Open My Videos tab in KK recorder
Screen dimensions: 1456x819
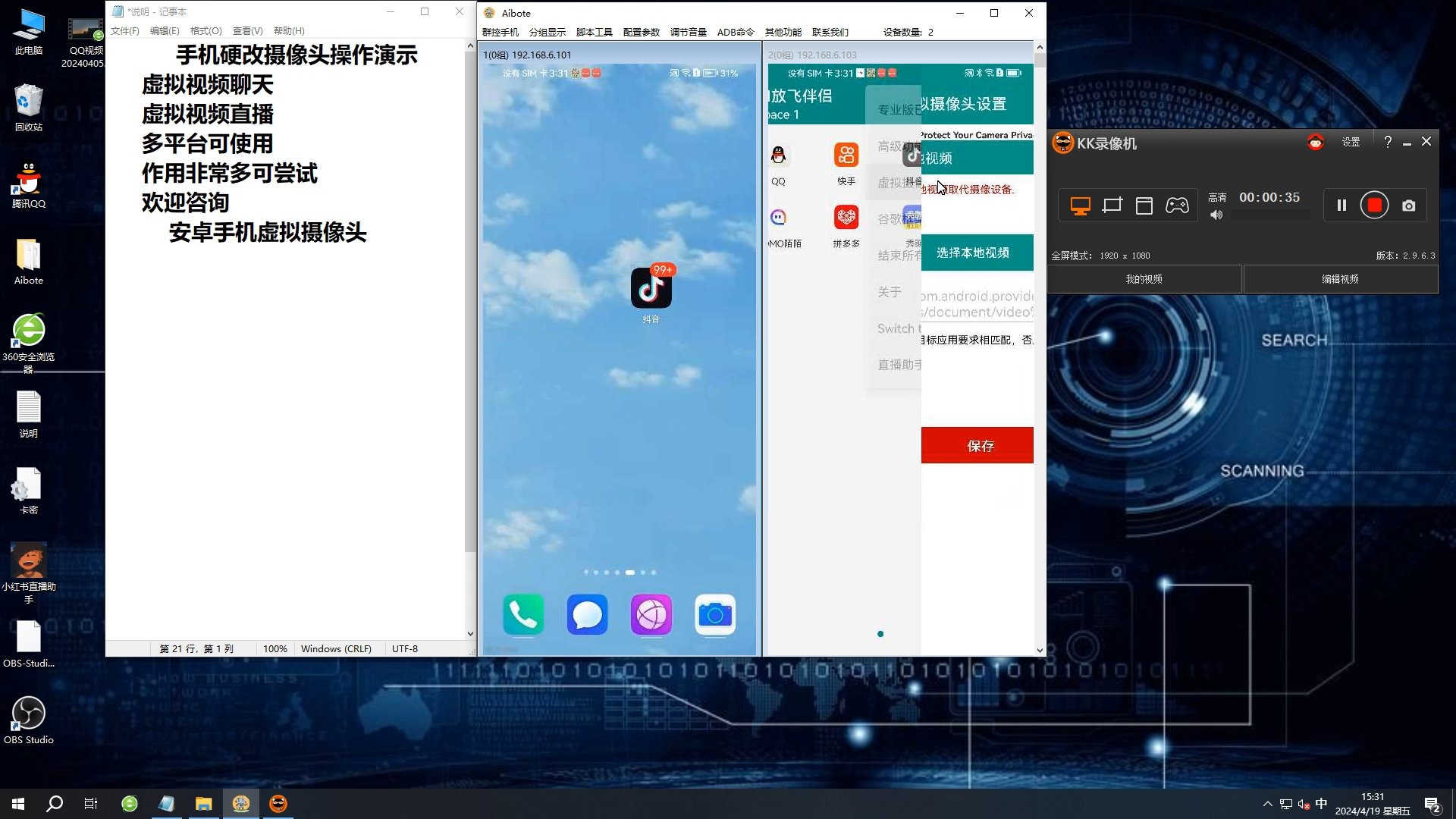click(x=1144, y=279)
